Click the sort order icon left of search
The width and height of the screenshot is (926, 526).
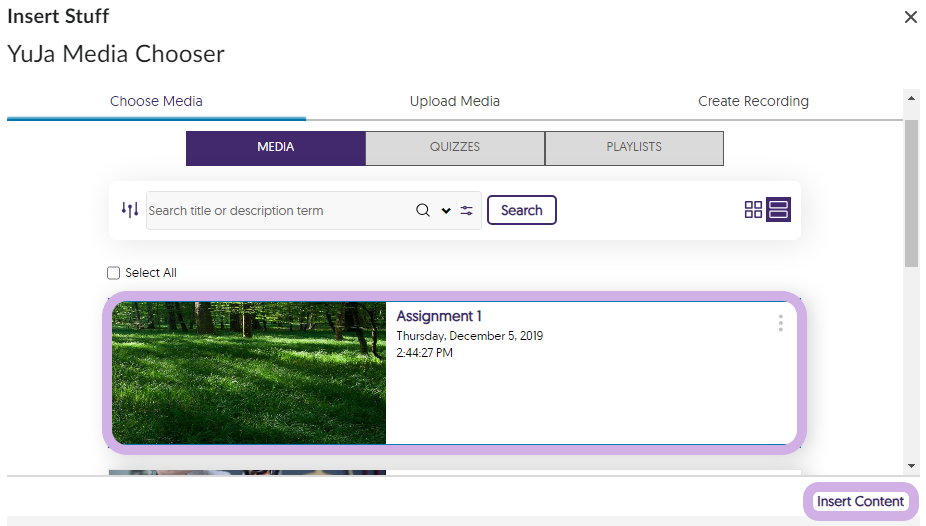(130, 210)
